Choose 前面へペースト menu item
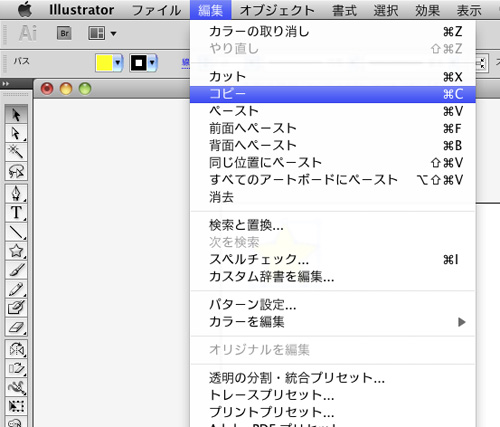500x427 pixels. coord(333,128)
